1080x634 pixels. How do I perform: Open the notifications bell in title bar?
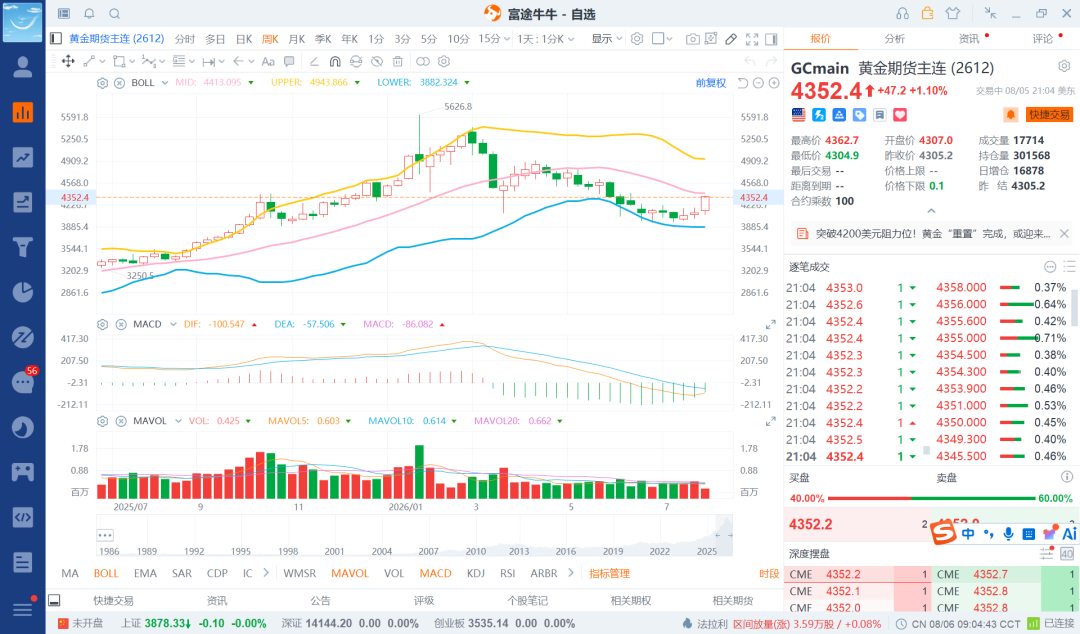89,14
